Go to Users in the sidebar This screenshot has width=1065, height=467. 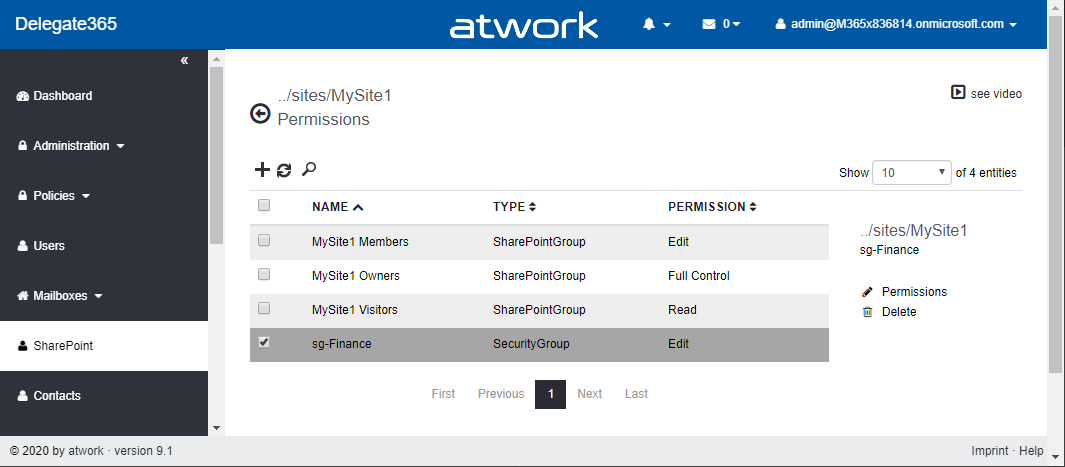(x=49, y=246)
